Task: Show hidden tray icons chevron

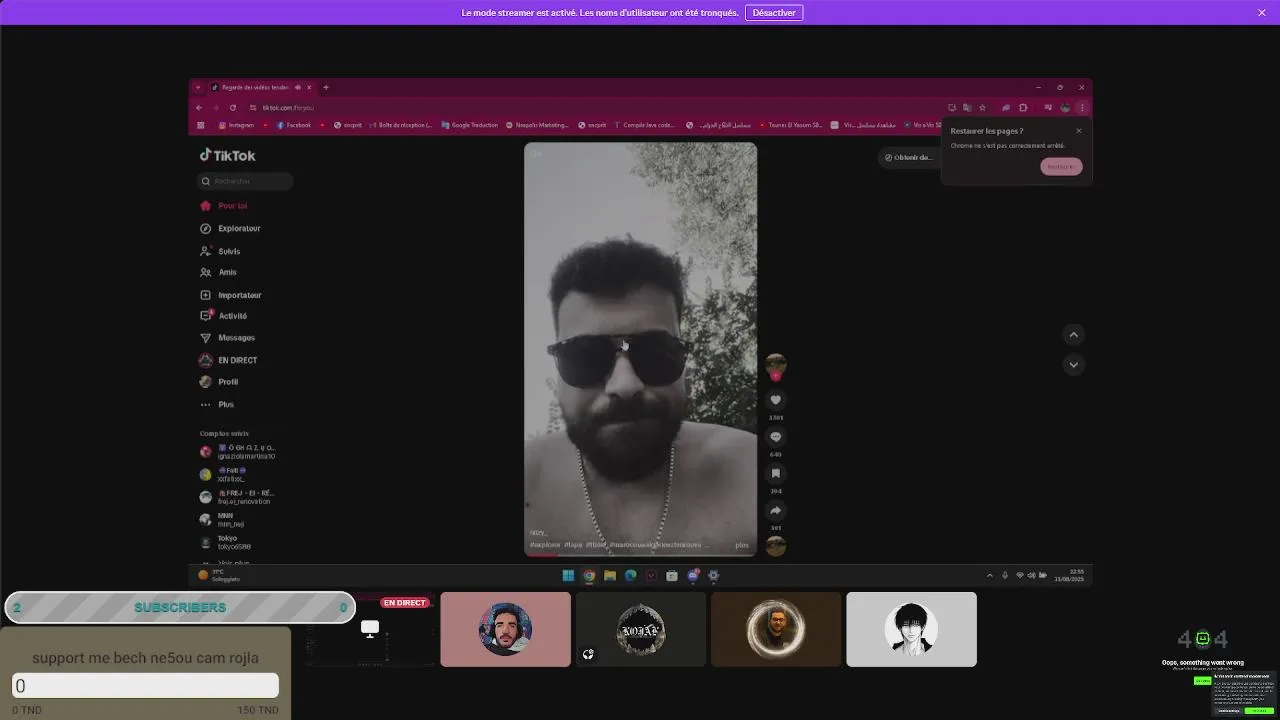Action: click(x=990, y=576)
